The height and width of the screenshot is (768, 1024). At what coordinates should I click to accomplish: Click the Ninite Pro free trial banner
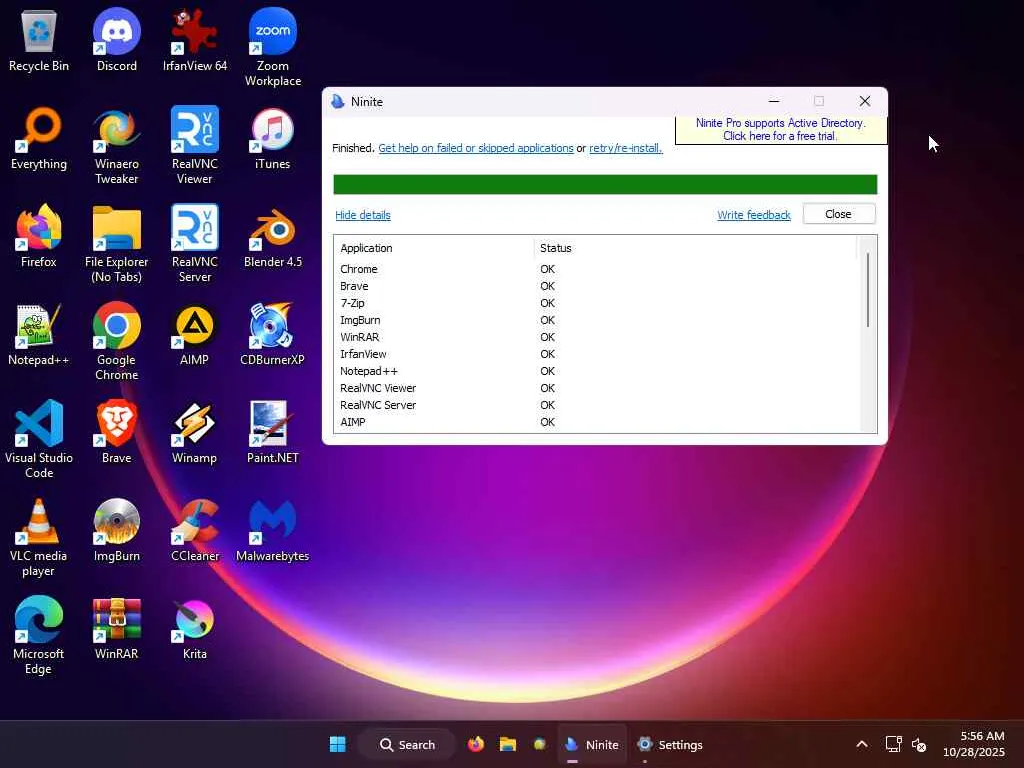[x=780, y=129]
